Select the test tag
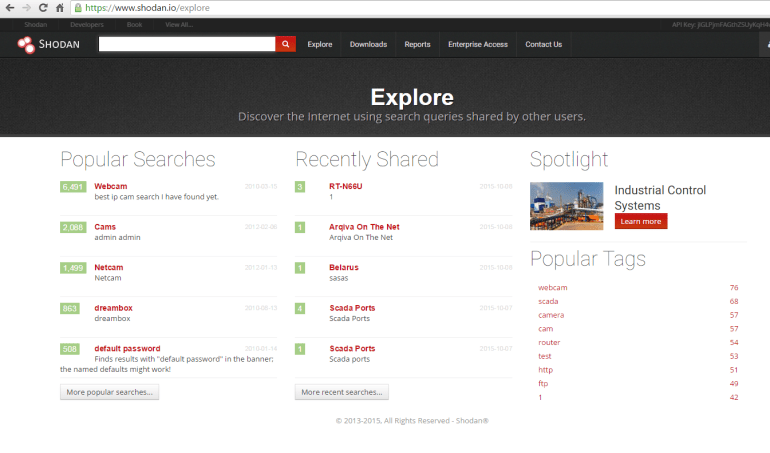This screenshot has height=453, width=770. point(545,356)
